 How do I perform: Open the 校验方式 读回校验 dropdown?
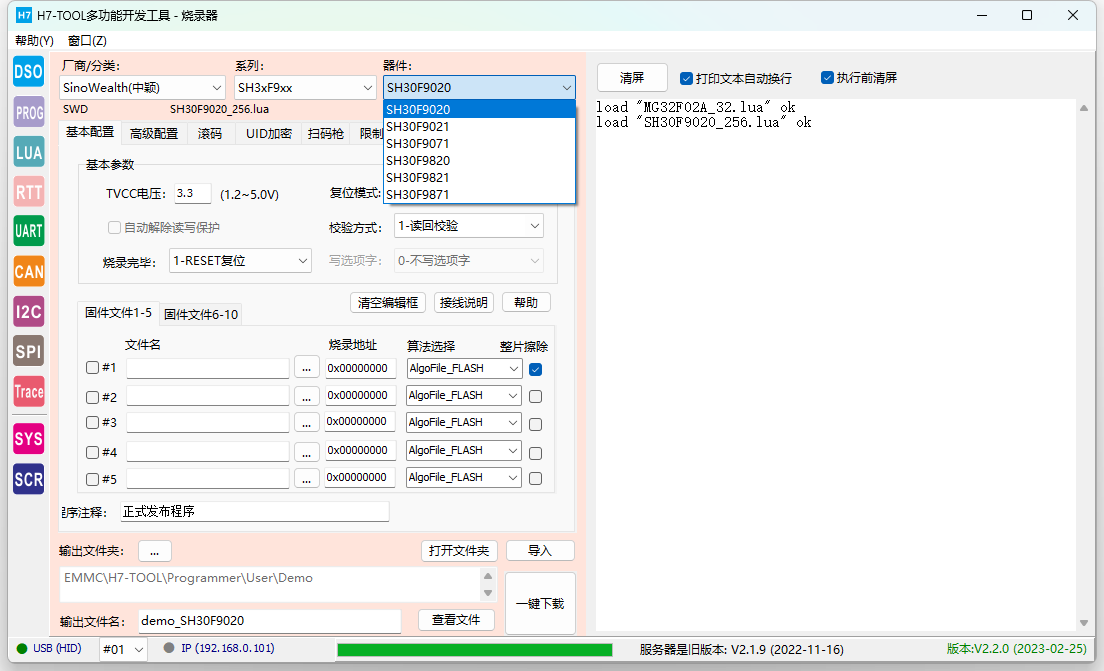point(468,226)
